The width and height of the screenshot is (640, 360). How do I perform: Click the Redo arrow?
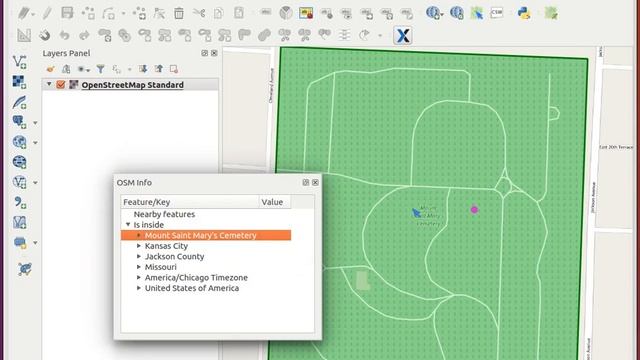coord(84,36)
